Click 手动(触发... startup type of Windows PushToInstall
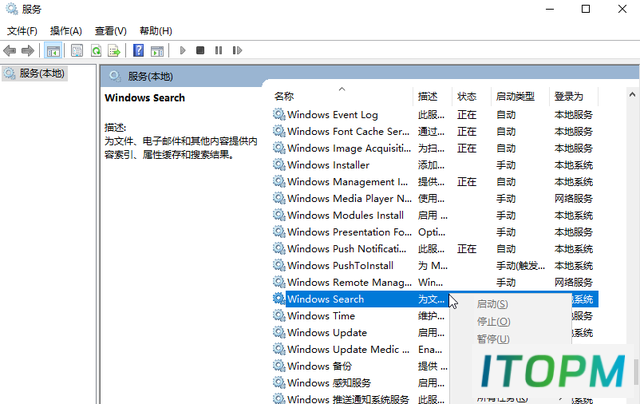Image resolution: width=640 pixels, height=404 pixels. [x=520, y=266]
